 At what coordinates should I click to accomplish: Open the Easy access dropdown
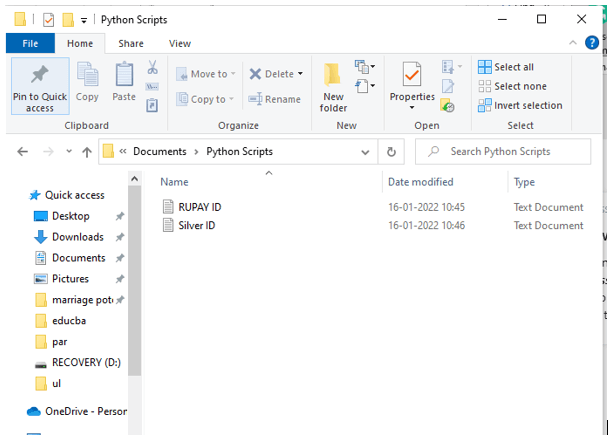tap(365, 86)
